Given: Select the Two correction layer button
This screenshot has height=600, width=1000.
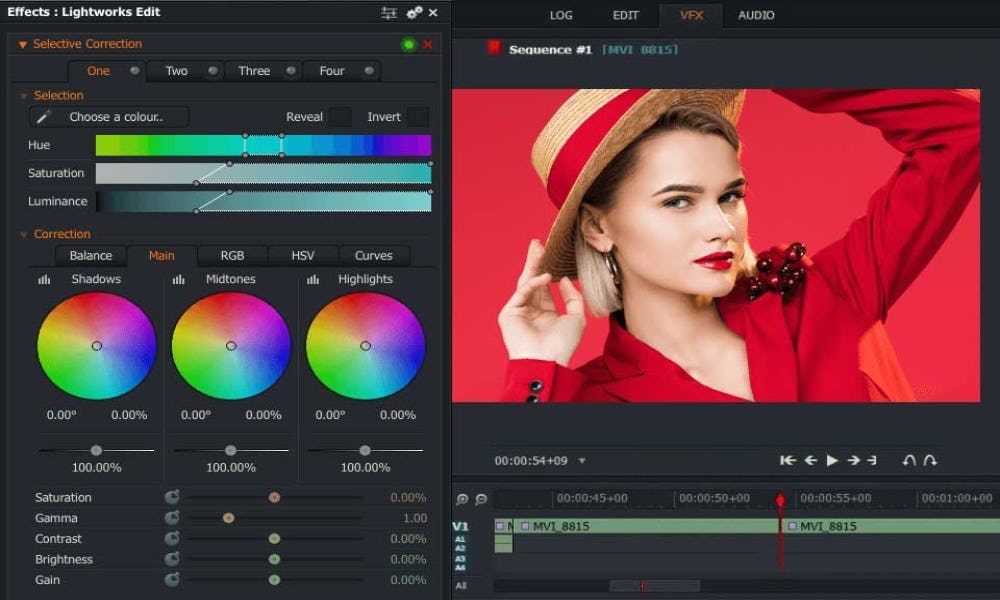Looking at the screenshot, I should coord(176,71).
